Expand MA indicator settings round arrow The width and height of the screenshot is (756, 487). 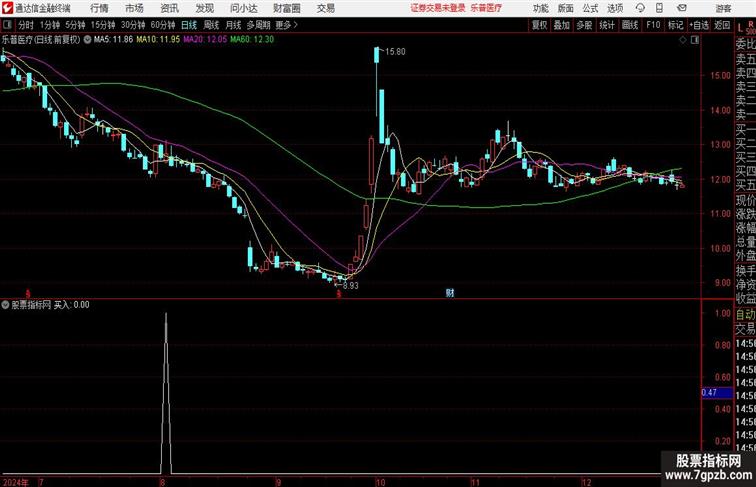[x=87, y=40]
